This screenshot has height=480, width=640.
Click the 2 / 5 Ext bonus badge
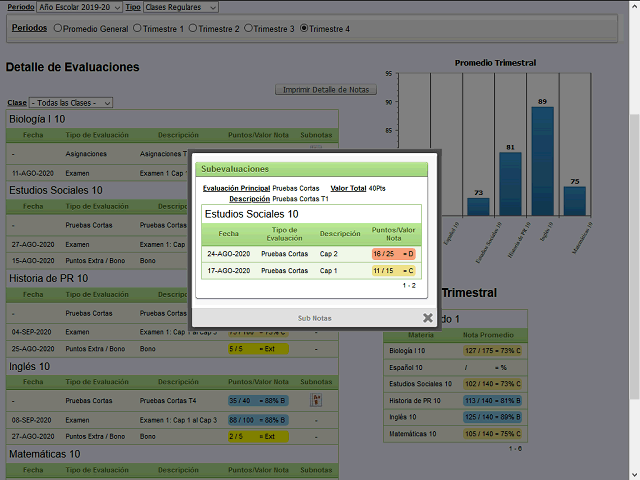coord(258,436)
